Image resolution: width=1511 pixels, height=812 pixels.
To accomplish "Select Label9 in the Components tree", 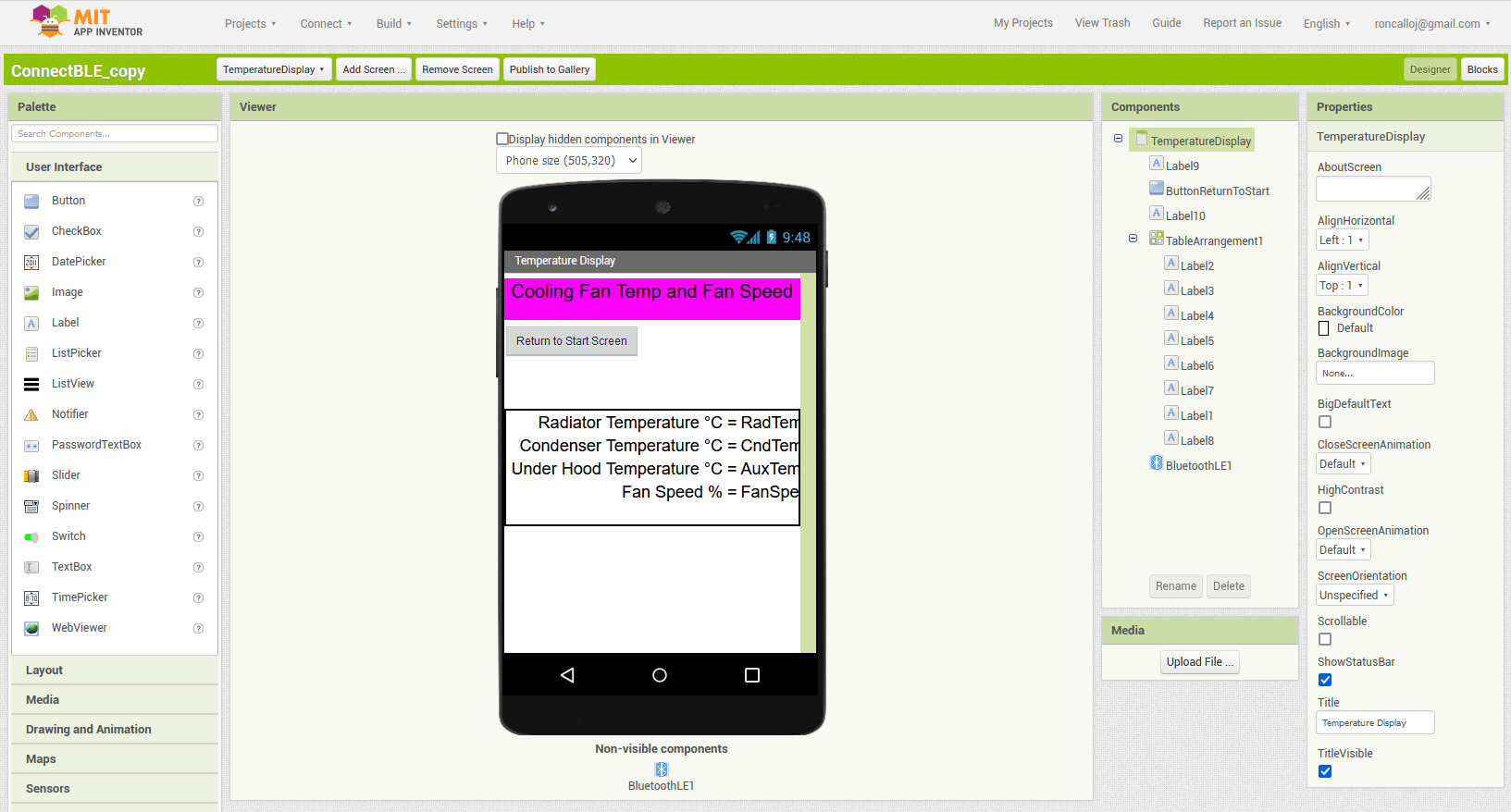I will 1183,166.
